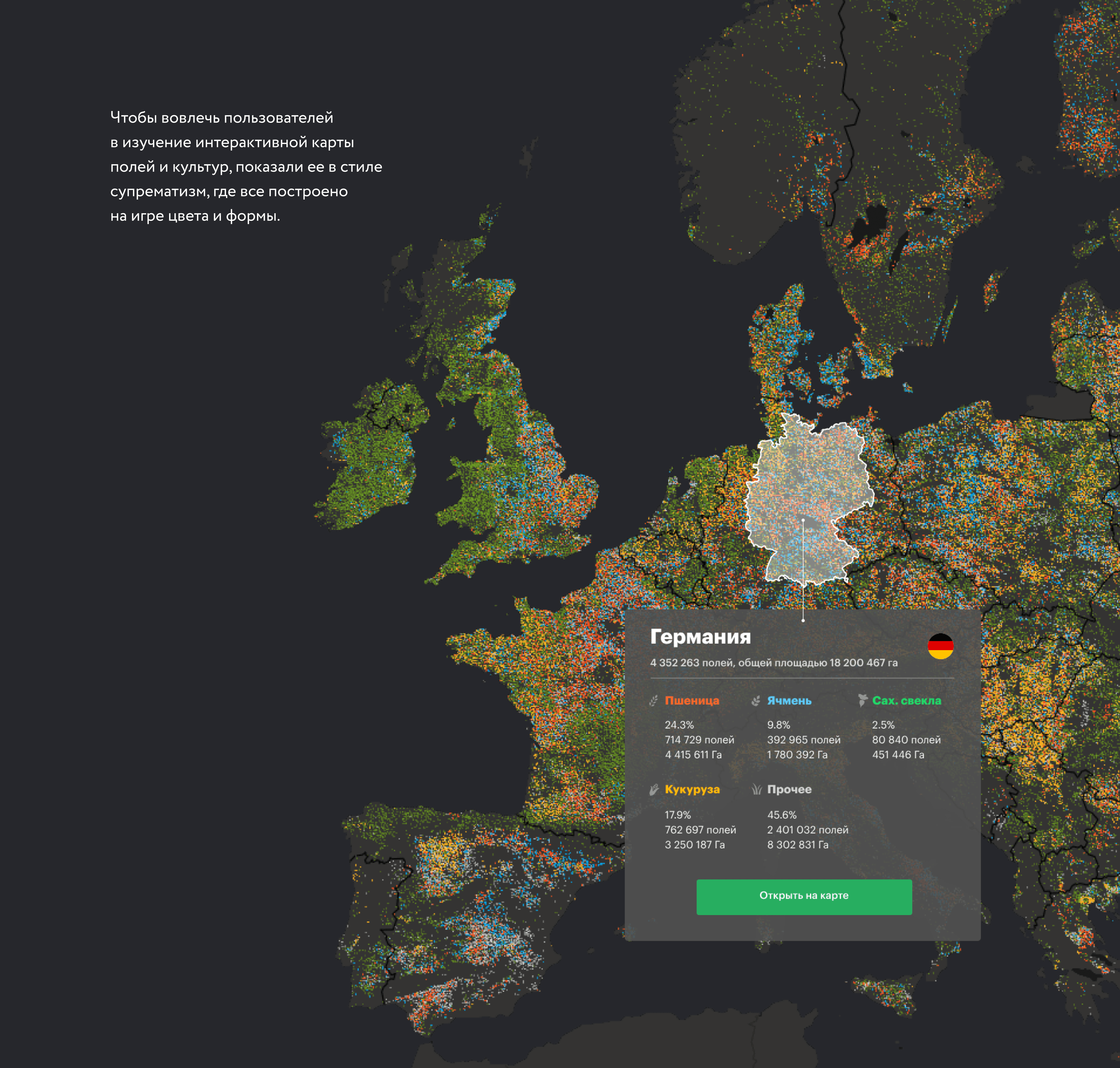Click the round German flag icon
1120x1068 pixels.
click(x=940, y=646)
